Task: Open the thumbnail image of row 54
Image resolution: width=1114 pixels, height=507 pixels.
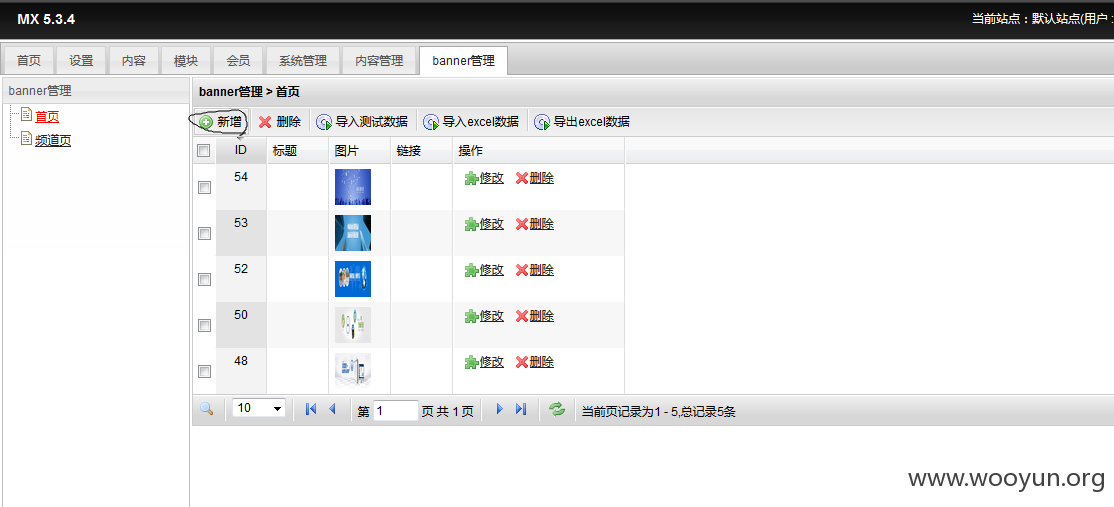Action: pos(353,187)
